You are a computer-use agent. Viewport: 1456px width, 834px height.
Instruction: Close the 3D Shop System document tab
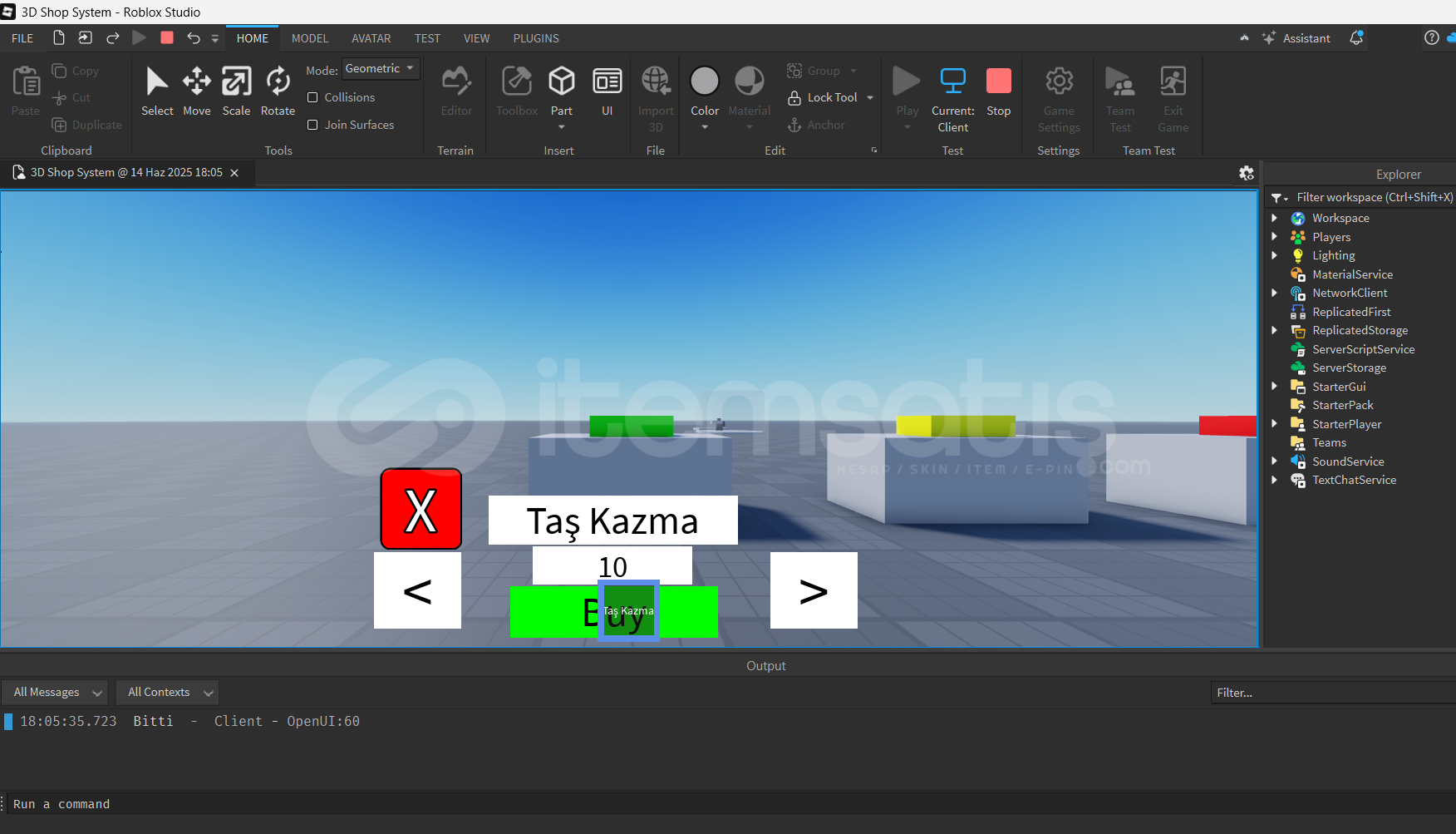pos(234,173)
